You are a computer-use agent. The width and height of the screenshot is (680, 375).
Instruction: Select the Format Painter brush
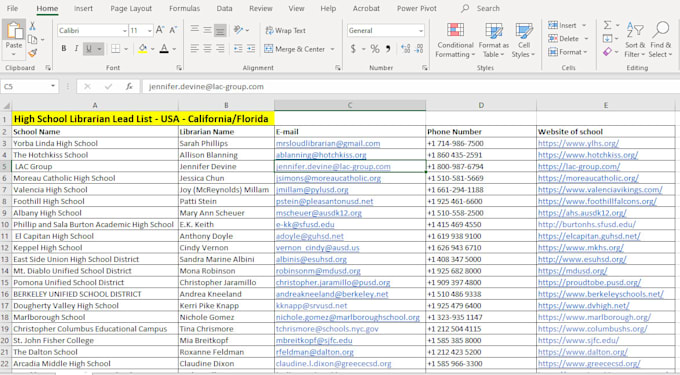point(33,53)
